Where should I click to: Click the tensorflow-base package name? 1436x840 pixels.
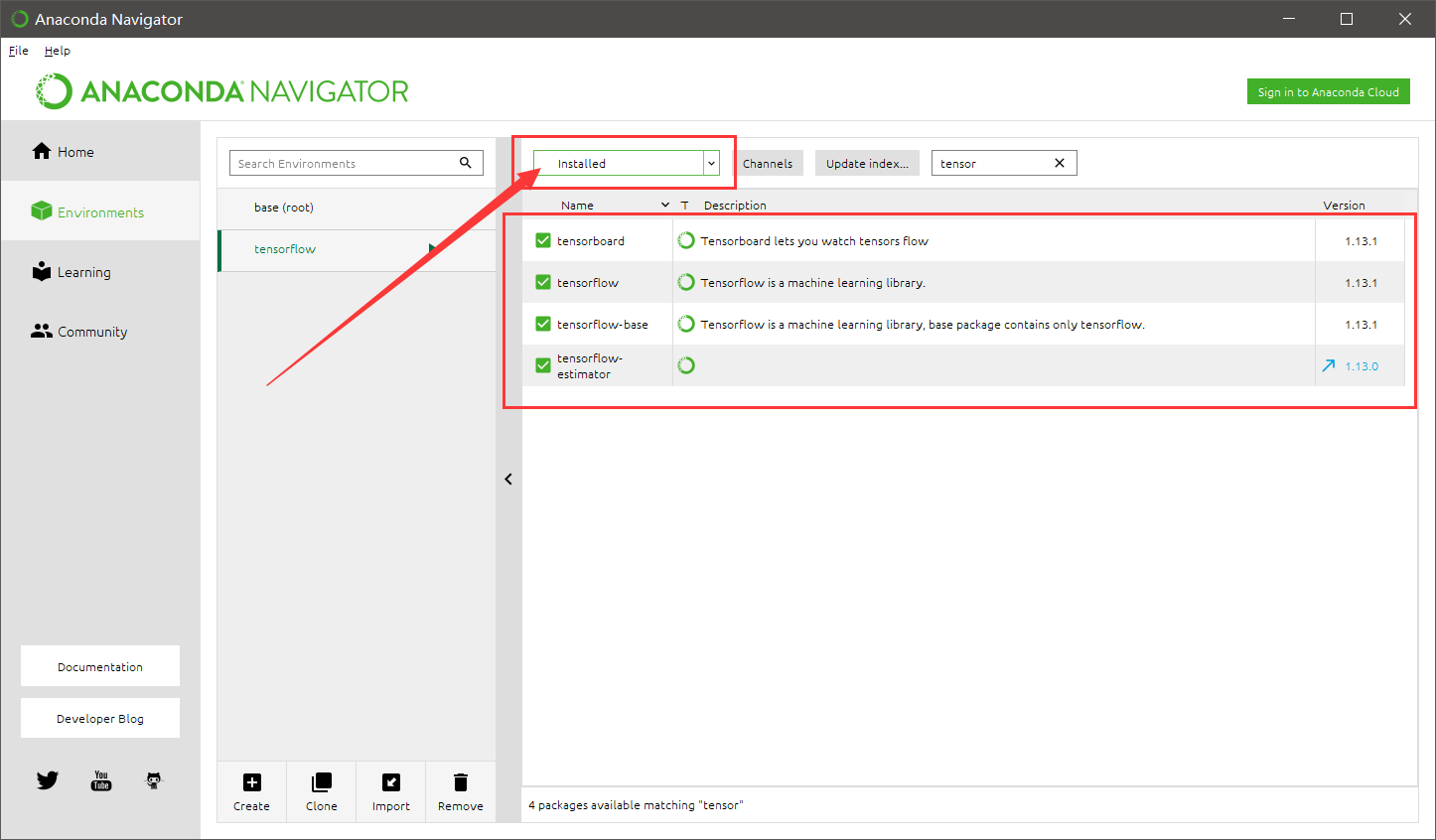tap(603, 325)
